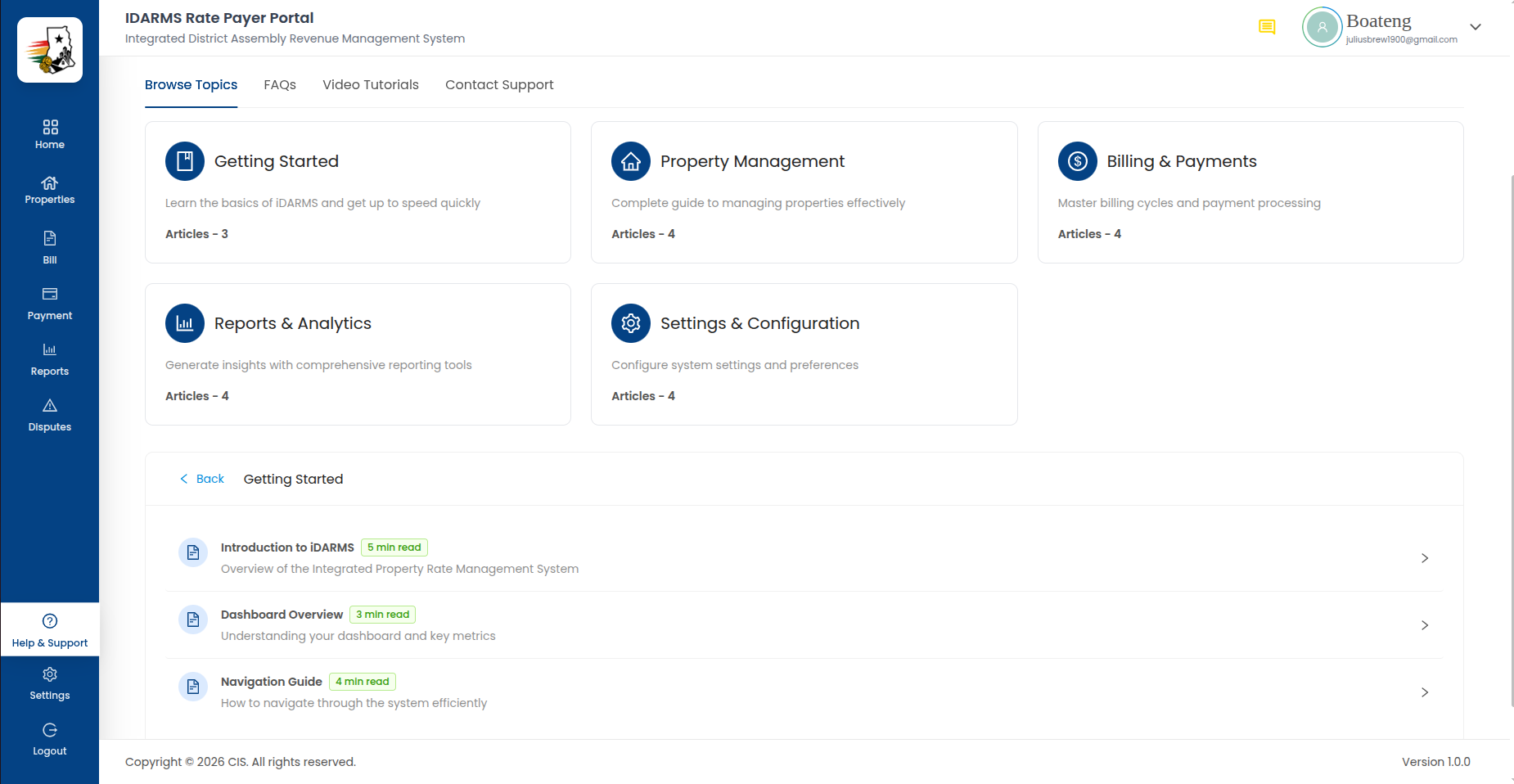1514x784 pixels.
Task: Click the Logout icon
Action: click(50, 730)
